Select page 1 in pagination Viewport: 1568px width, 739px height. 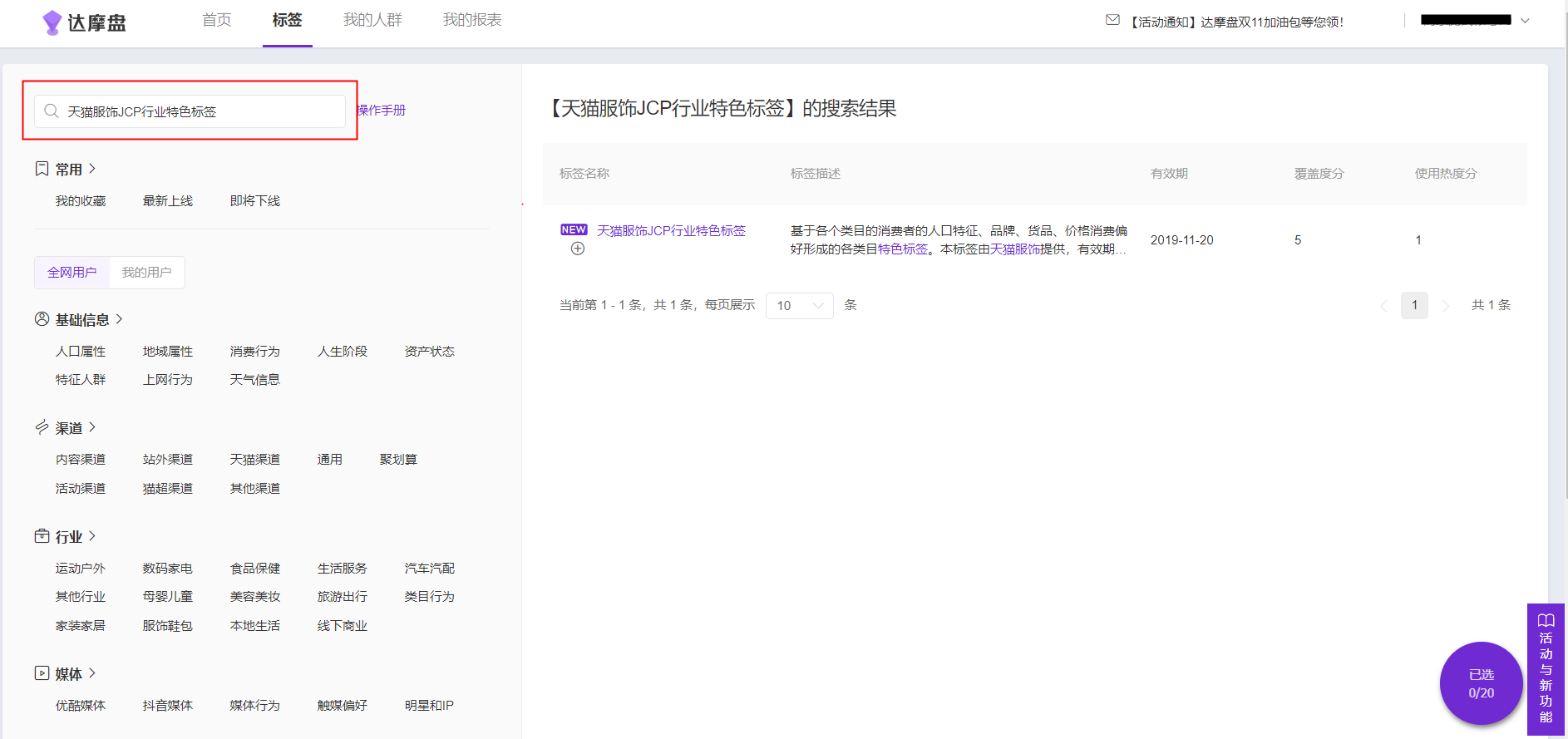(x=1414, y=305)
